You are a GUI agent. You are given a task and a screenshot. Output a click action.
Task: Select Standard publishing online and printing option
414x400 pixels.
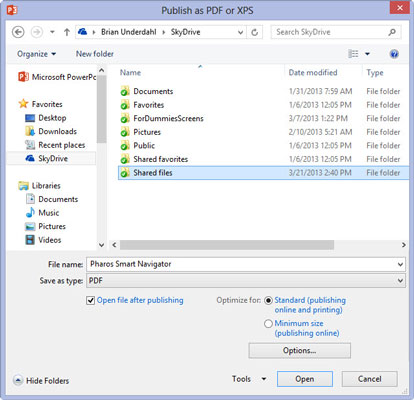pos(268,300)
